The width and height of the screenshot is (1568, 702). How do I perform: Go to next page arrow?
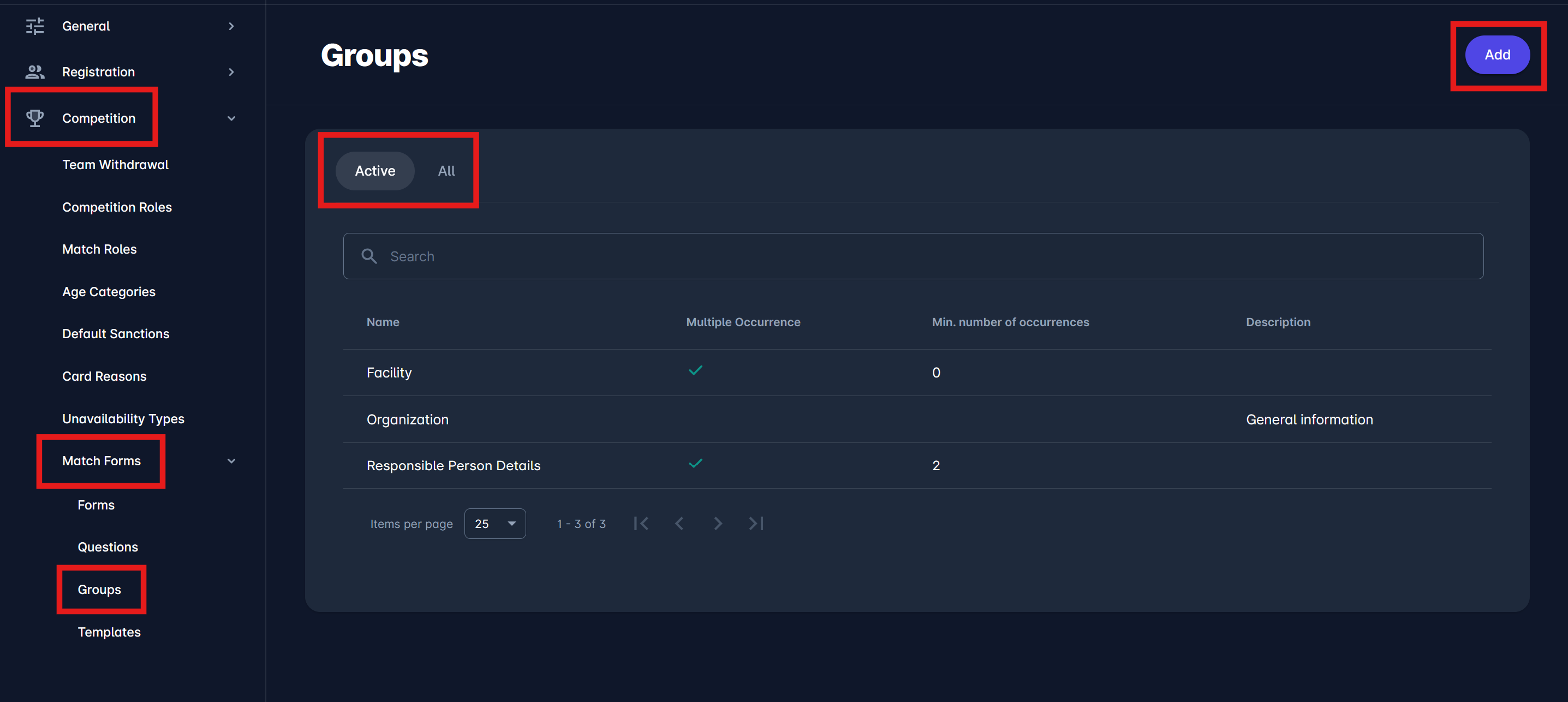coord(718,523)
